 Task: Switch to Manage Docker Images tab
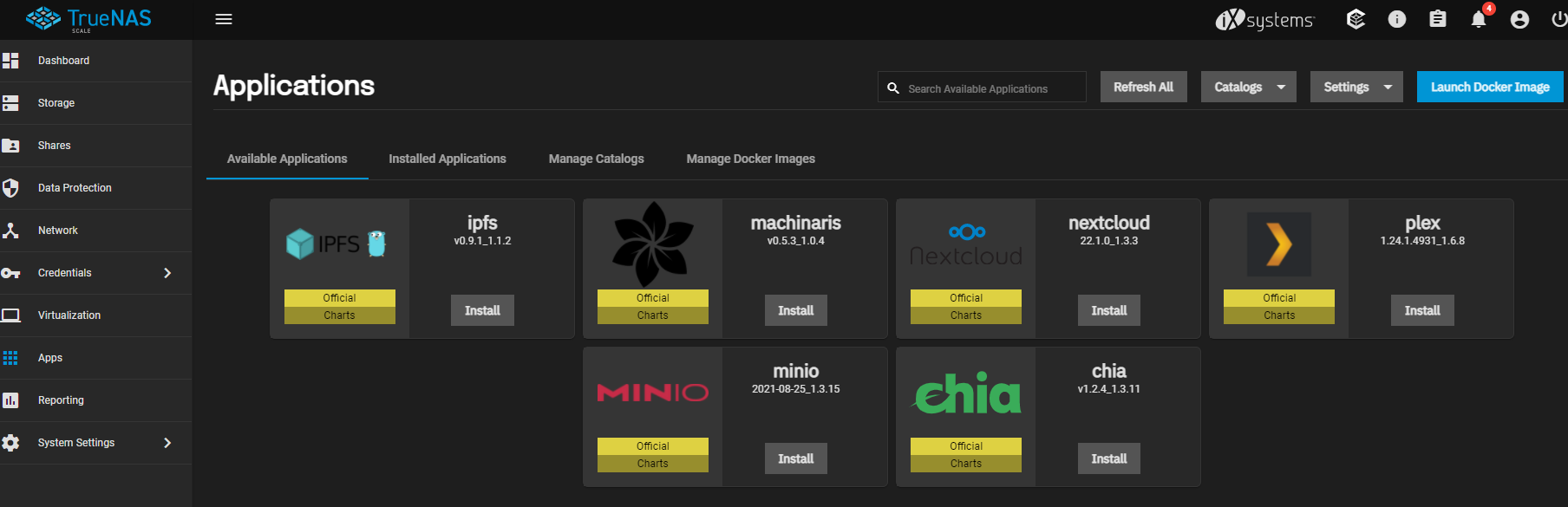pos(751,159)
